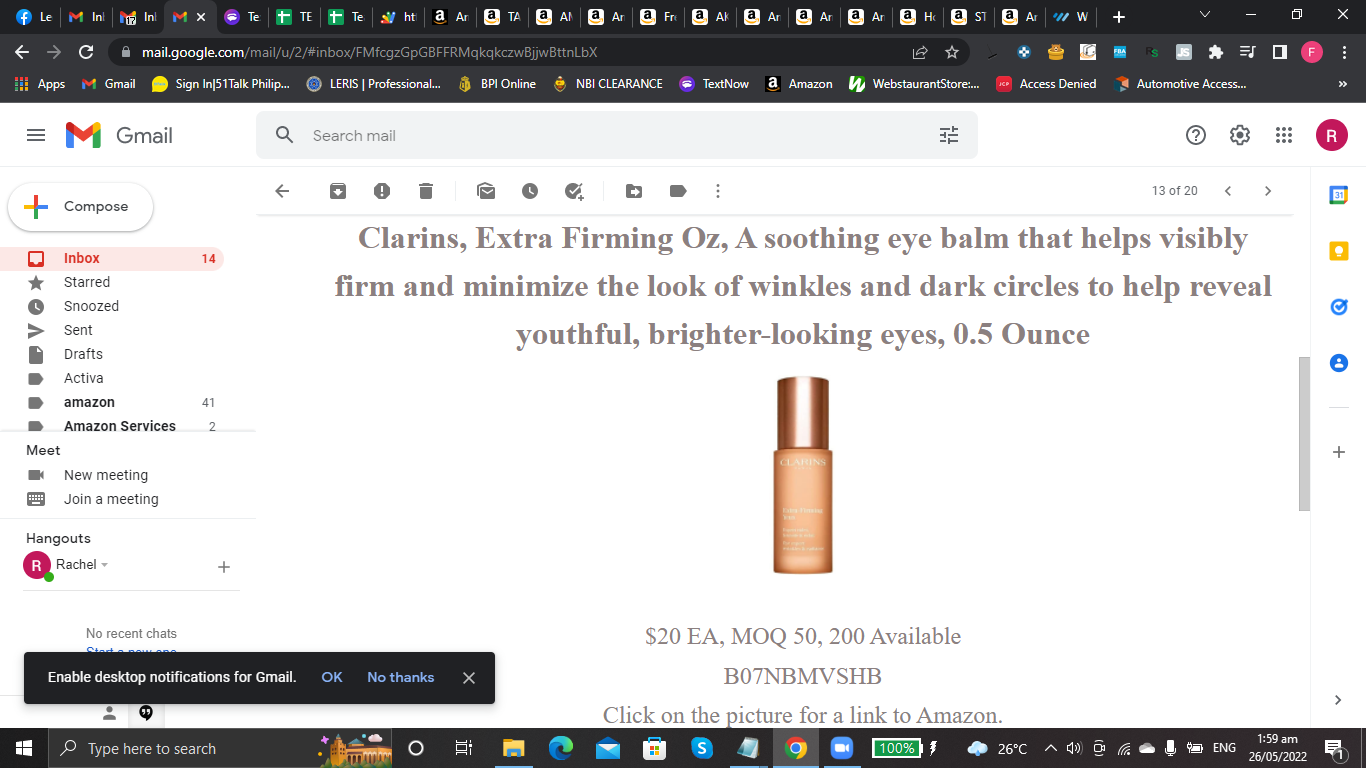Expand the Rachel Hangouts status dropdown
Viewport: 1366px width, 768px height.
(x=104, y=565)
